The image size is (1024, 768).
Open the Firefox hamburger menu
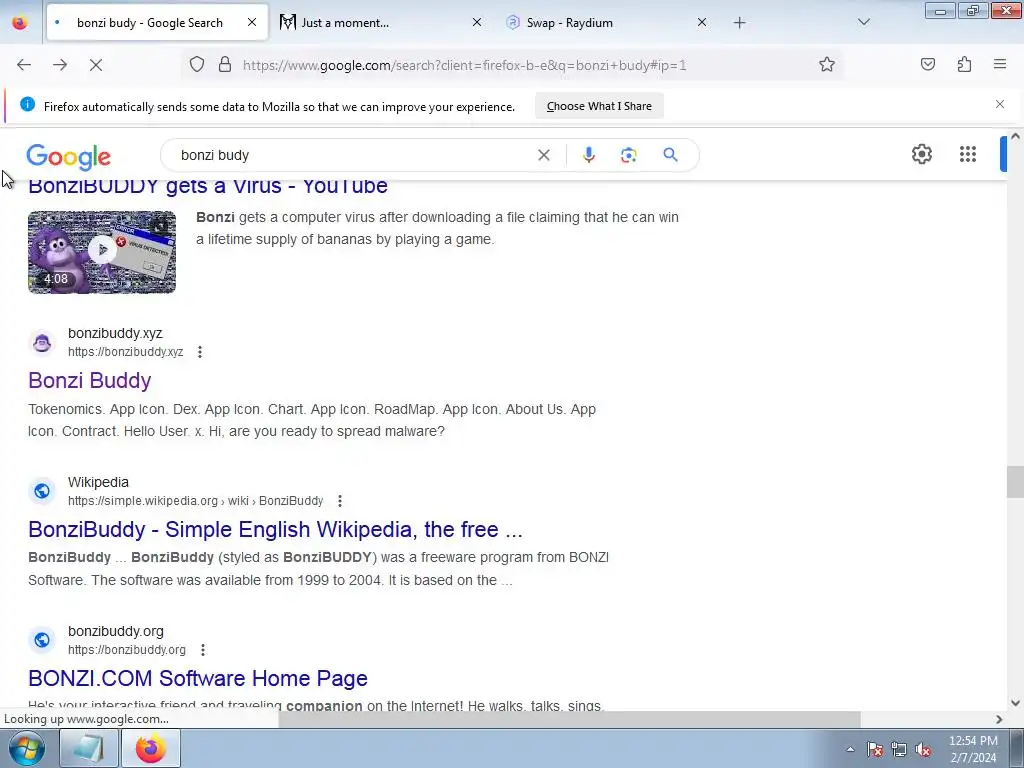pos(1000,64)
